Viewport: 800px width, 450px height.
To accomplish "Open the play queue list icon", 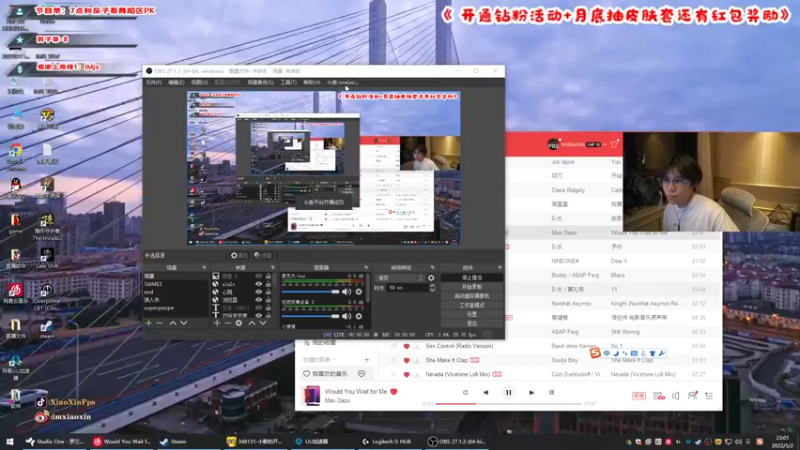I will [x=709, y=396].
